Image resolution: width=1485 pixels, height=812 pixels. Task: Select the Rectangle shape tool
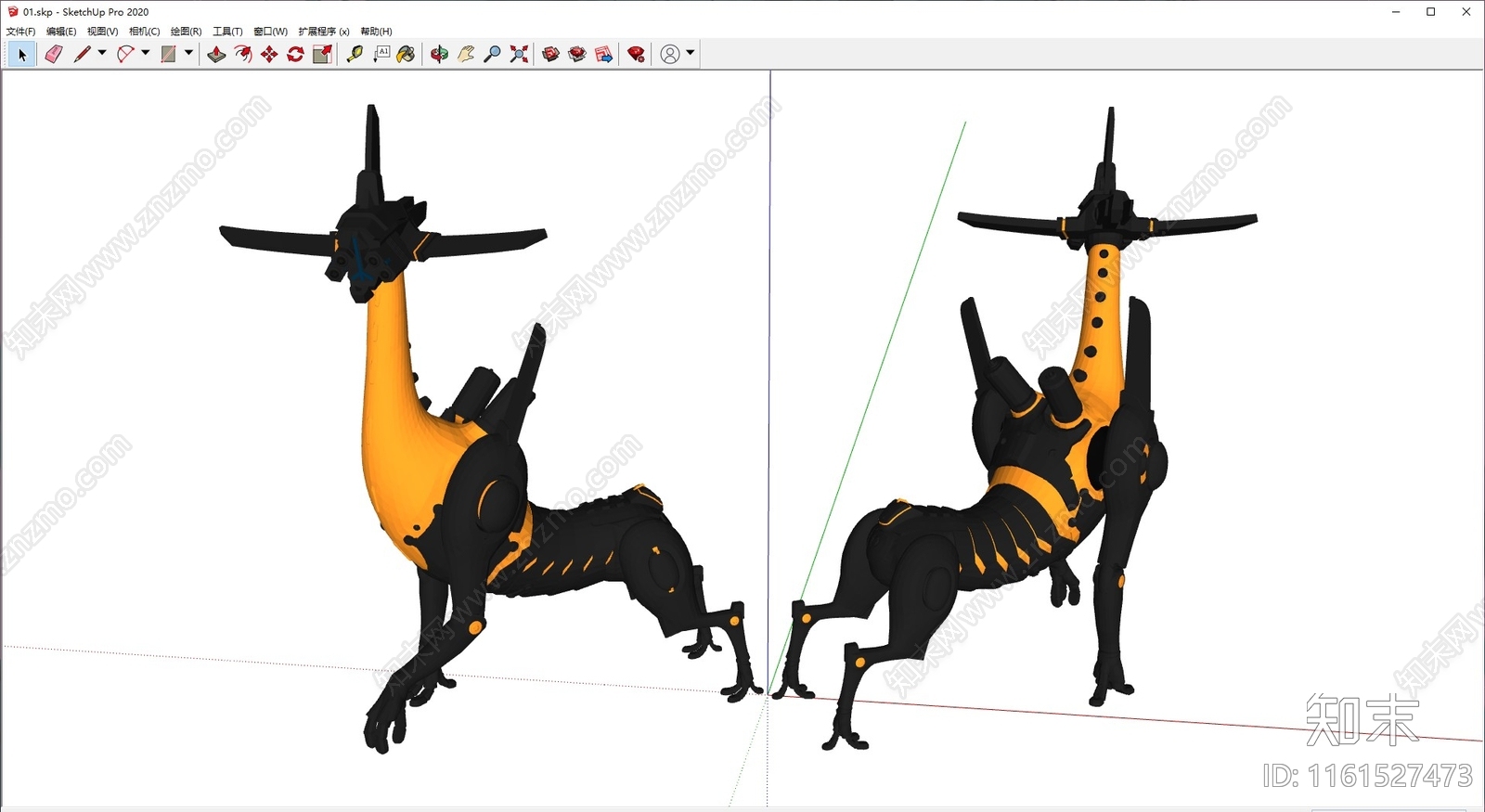tap(168, 55)
